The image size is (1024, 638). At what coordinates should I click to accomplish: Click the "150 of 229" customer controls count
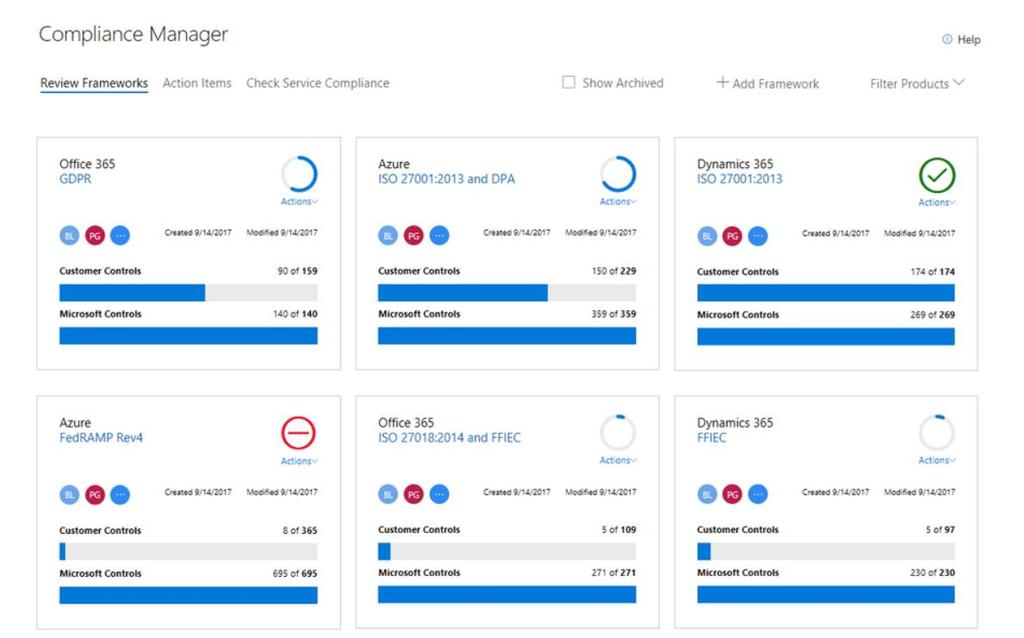[x=614, y=271]
